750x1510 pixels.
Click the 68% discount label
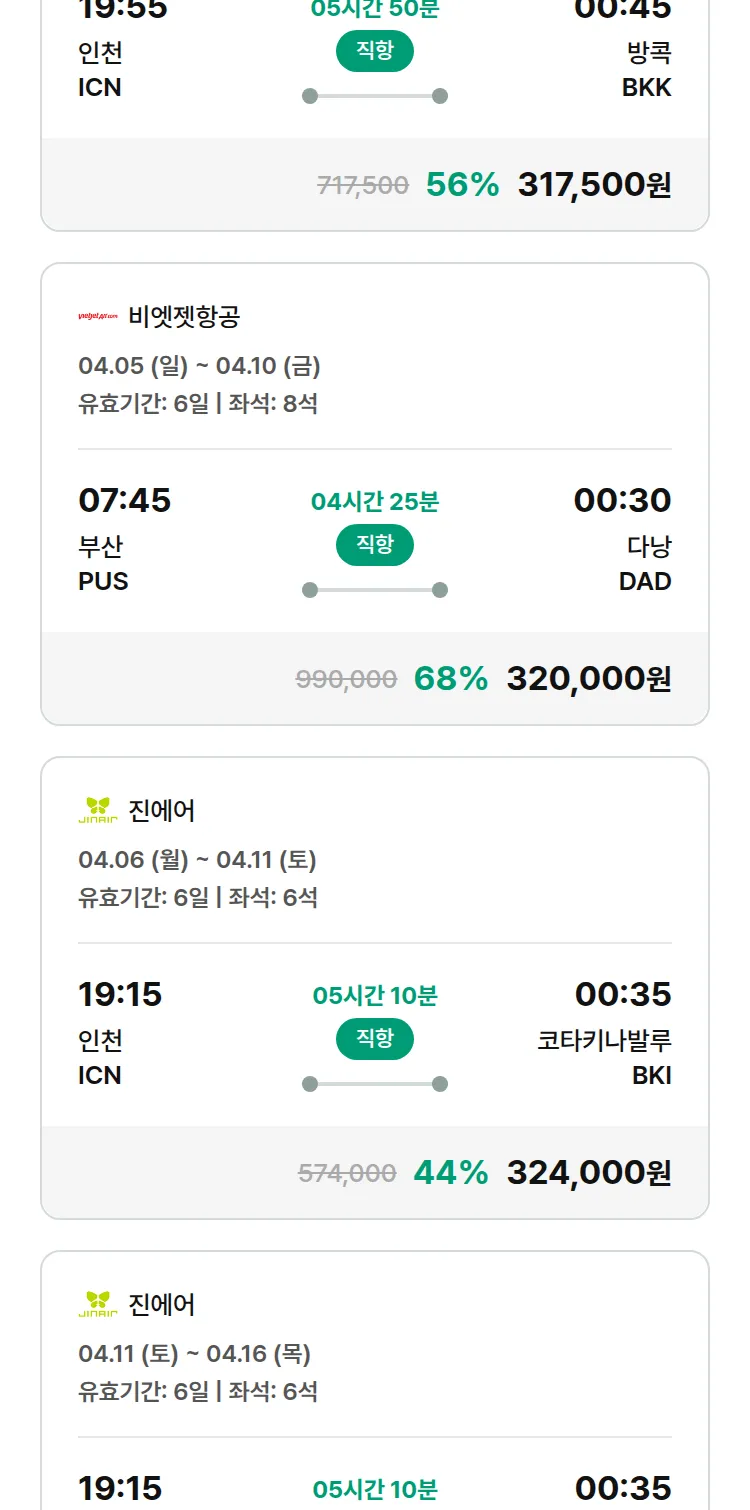(451, 678)
